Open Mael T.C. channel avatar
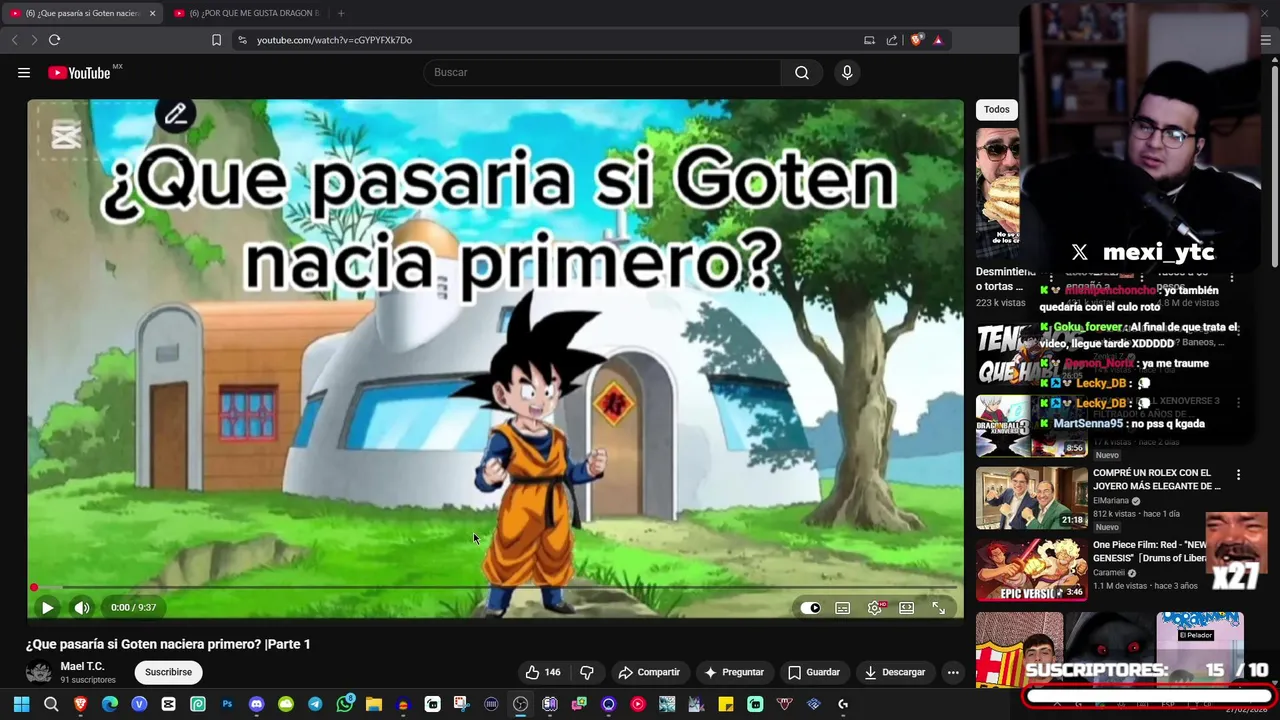 pyautogui.click(x=39, y=672)
